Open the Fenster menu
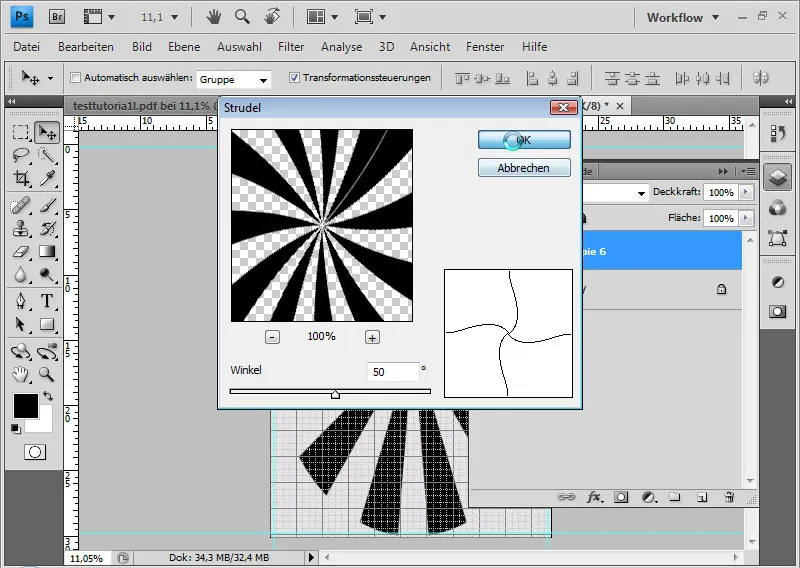This screenshot has height=568, width=800. pos(485,47)
